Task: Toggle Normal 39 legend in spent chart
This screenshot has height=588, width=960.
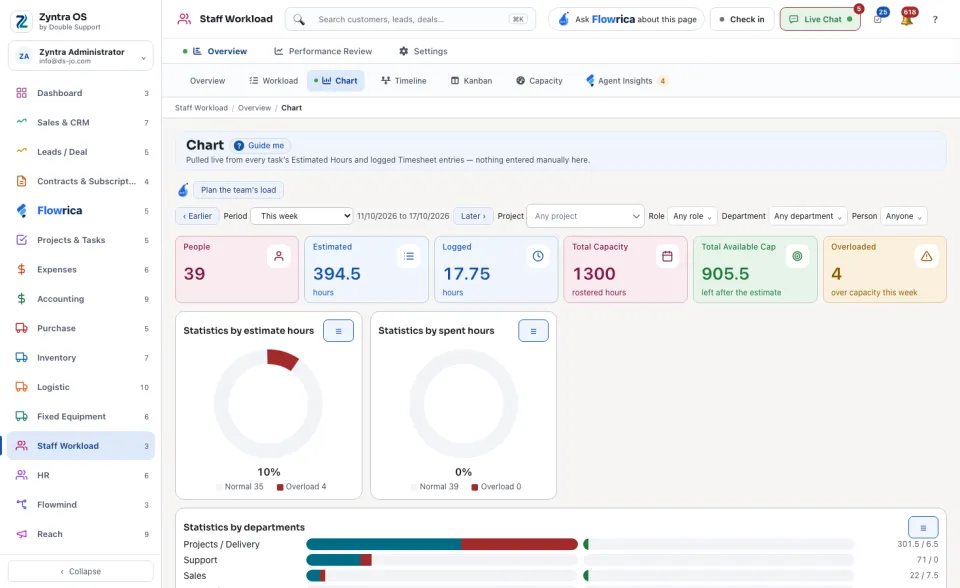Action: [434, 487]
